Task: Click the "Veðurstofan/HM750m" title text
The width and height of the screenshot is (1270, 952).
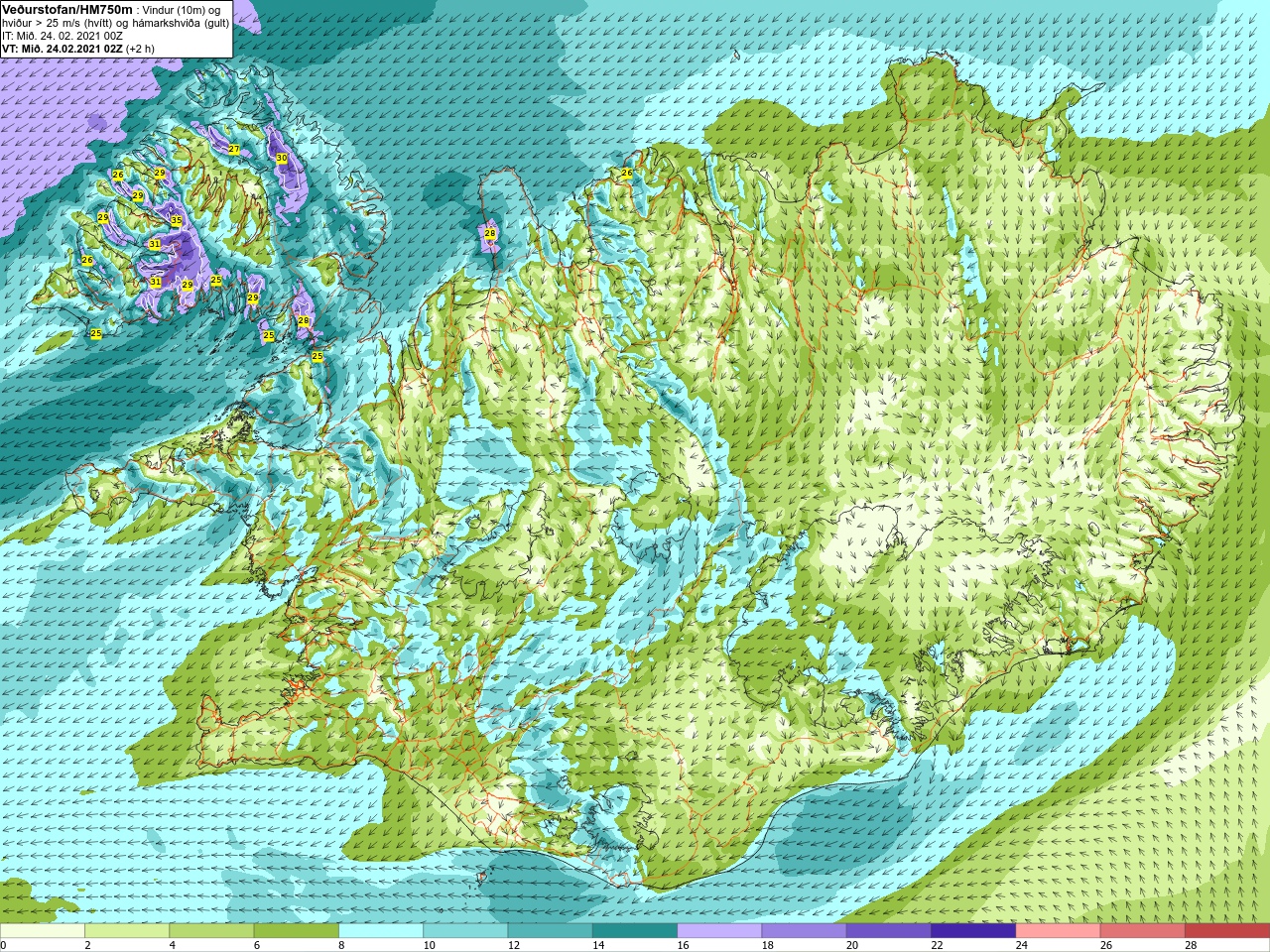Action: [x=66, y=9]
